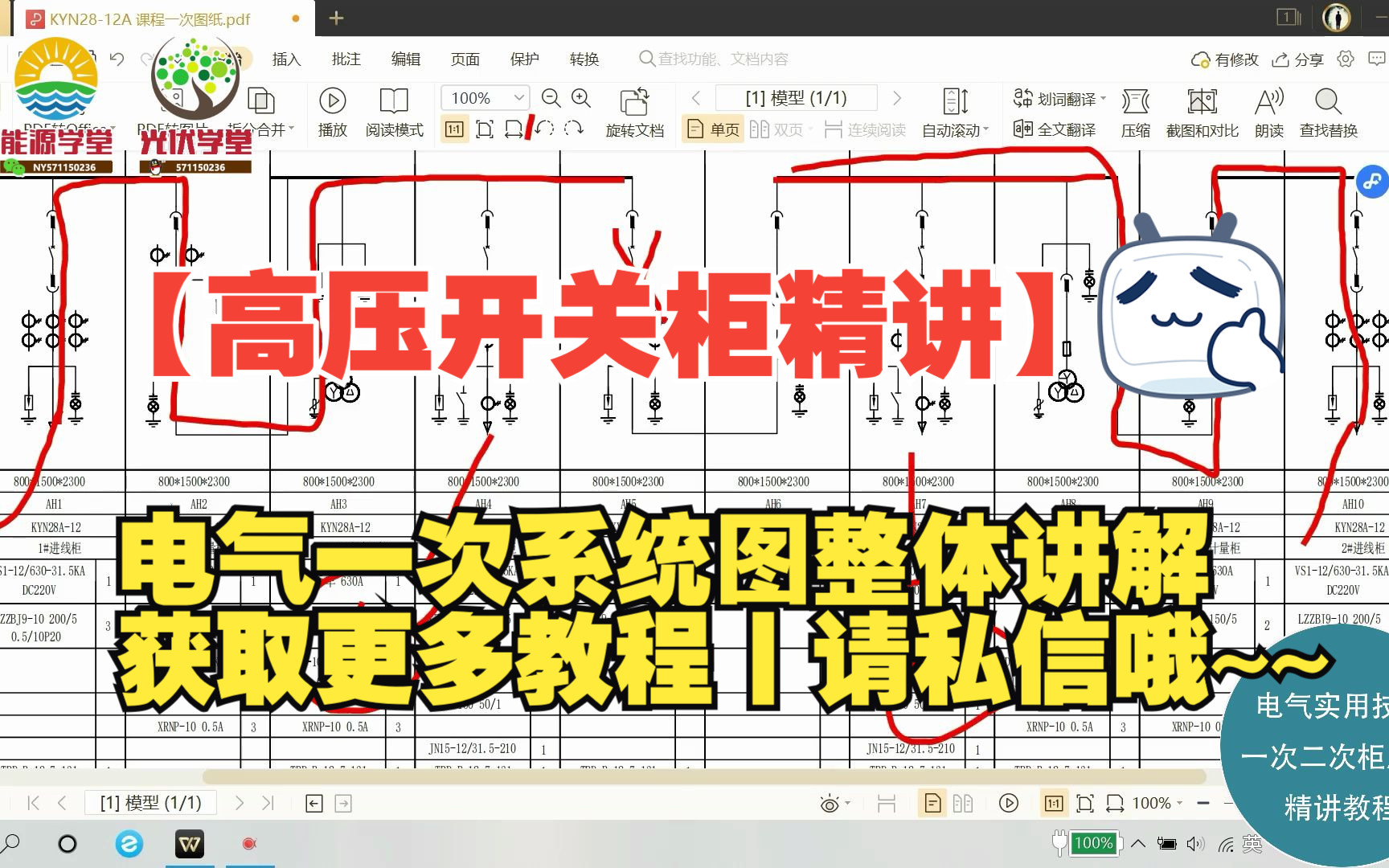Expand the Auto Scroll dropdown
The width and height of the screenshot is (1389, 868).
click(986, 129)
